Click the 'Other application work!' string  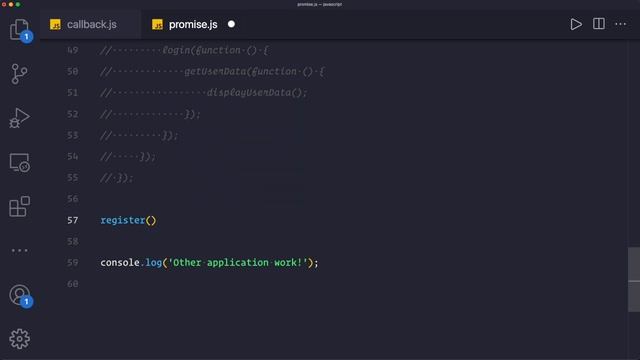tap(238, 262)
